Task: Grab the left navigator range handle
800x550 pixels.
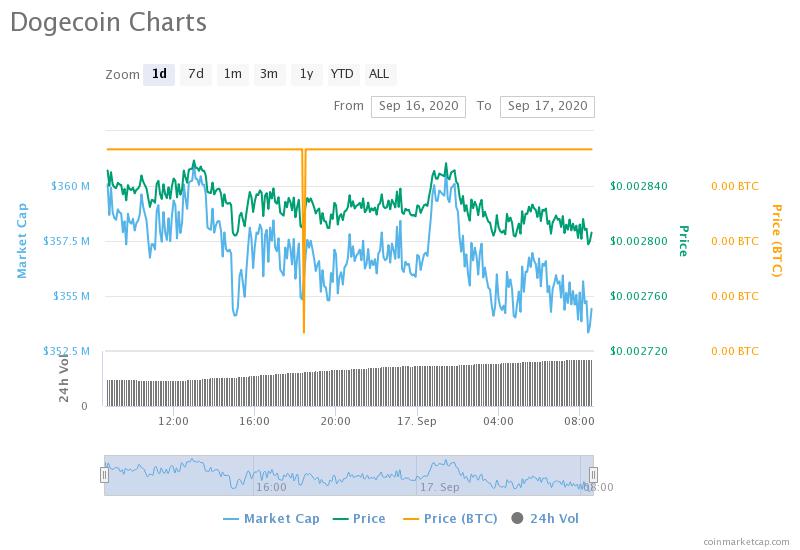Action: (104, 475)
